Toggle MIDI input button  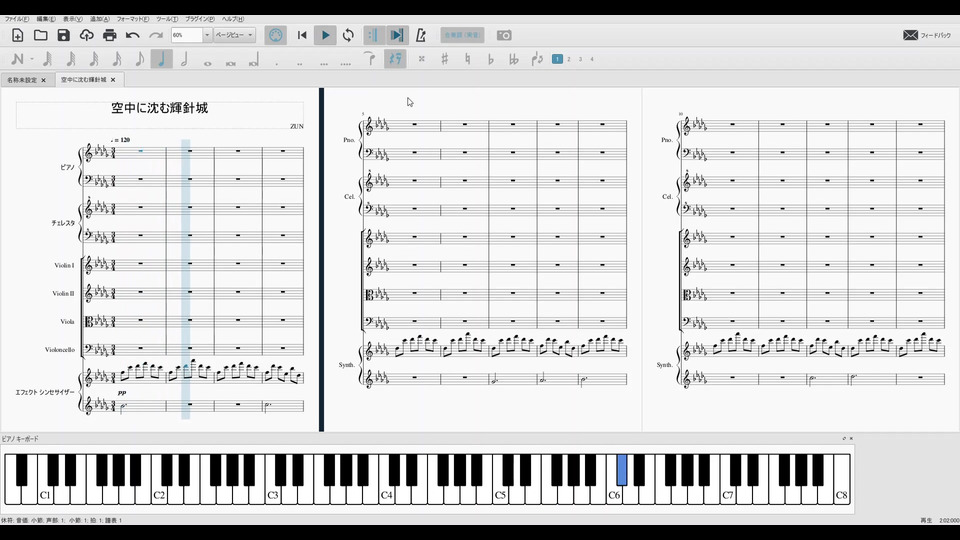click(x=276, y=35)
